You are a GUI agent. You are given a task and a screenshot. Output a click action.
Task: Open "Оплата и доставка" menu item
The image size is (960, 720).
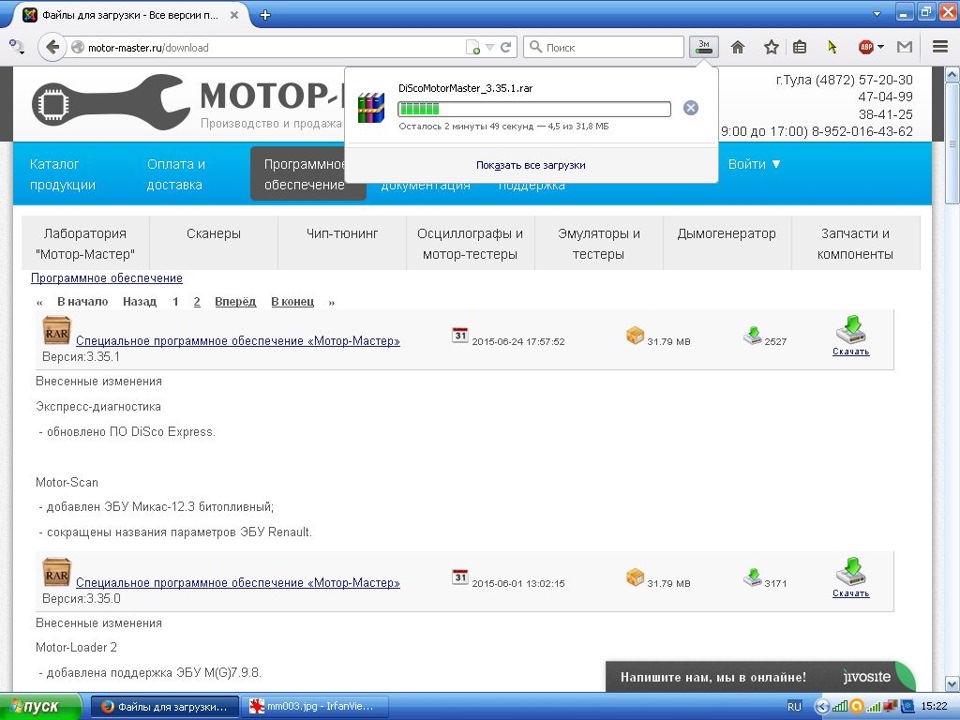point(176,174)
